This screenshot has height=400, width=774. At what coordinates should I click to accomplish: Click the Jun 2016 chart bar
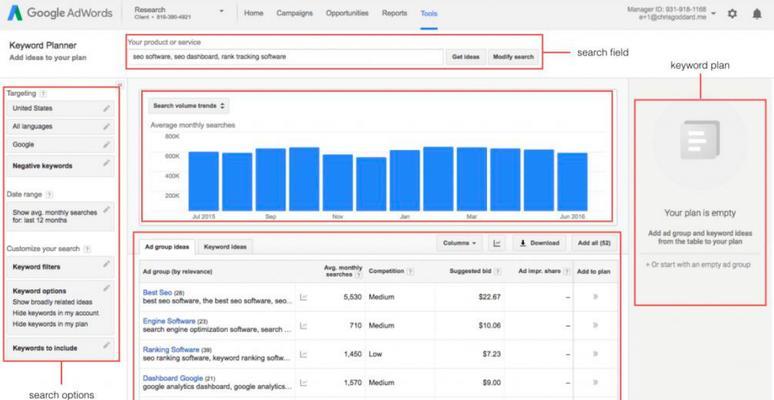click(x=572, y=182)
